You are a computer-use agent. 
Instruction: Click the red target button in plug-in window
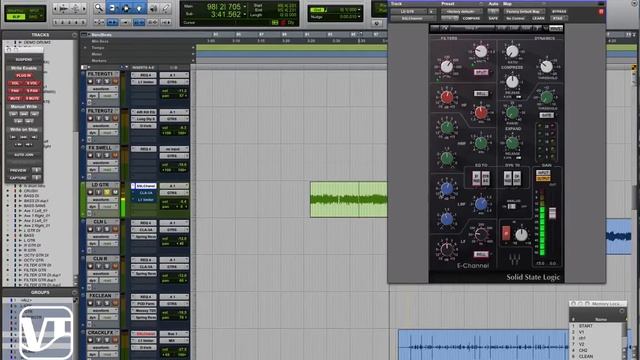pyautogui.click(x=601, y=12)
